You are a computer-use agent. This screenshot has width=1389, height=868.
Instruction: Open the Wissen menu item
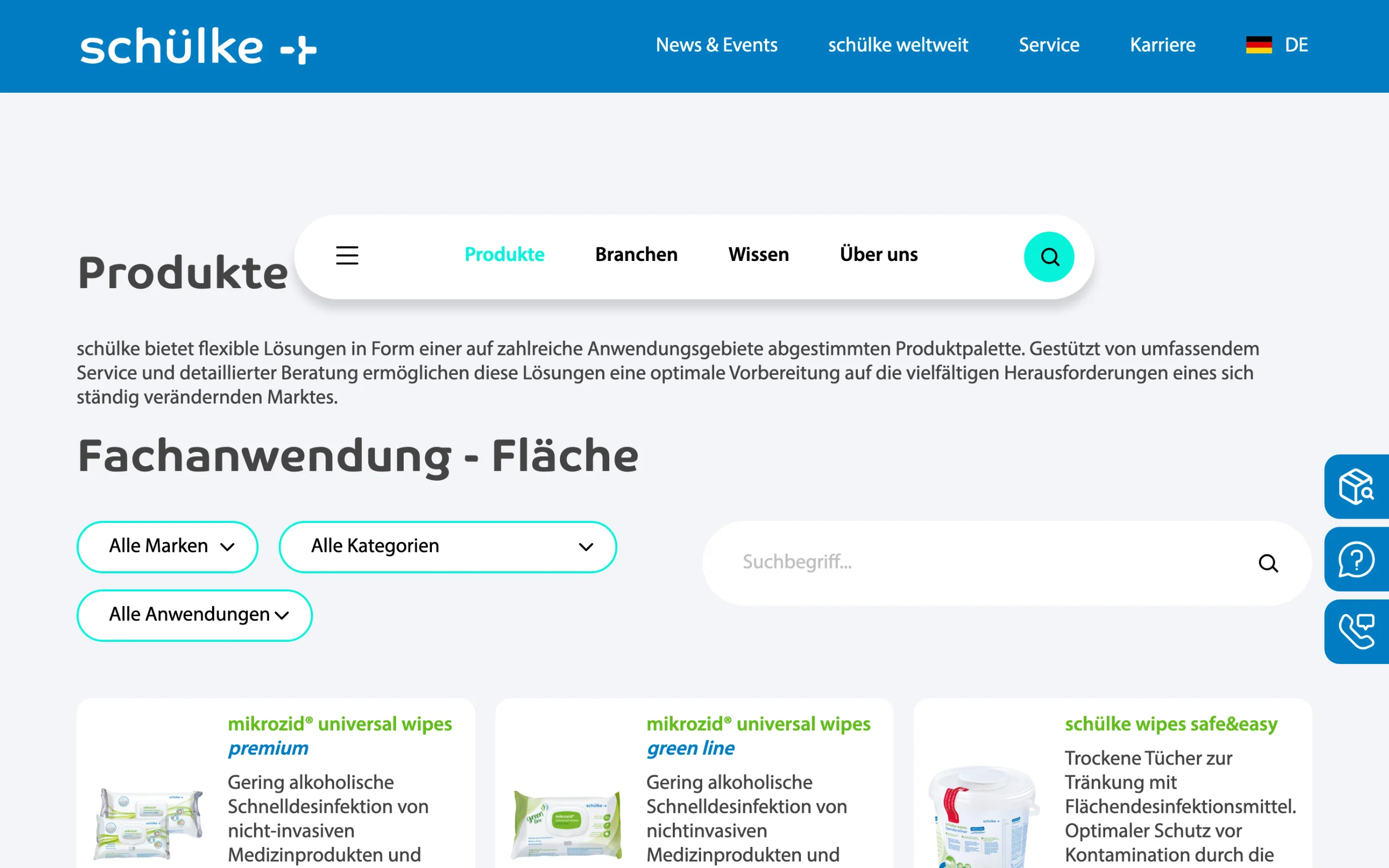(758, 254)
